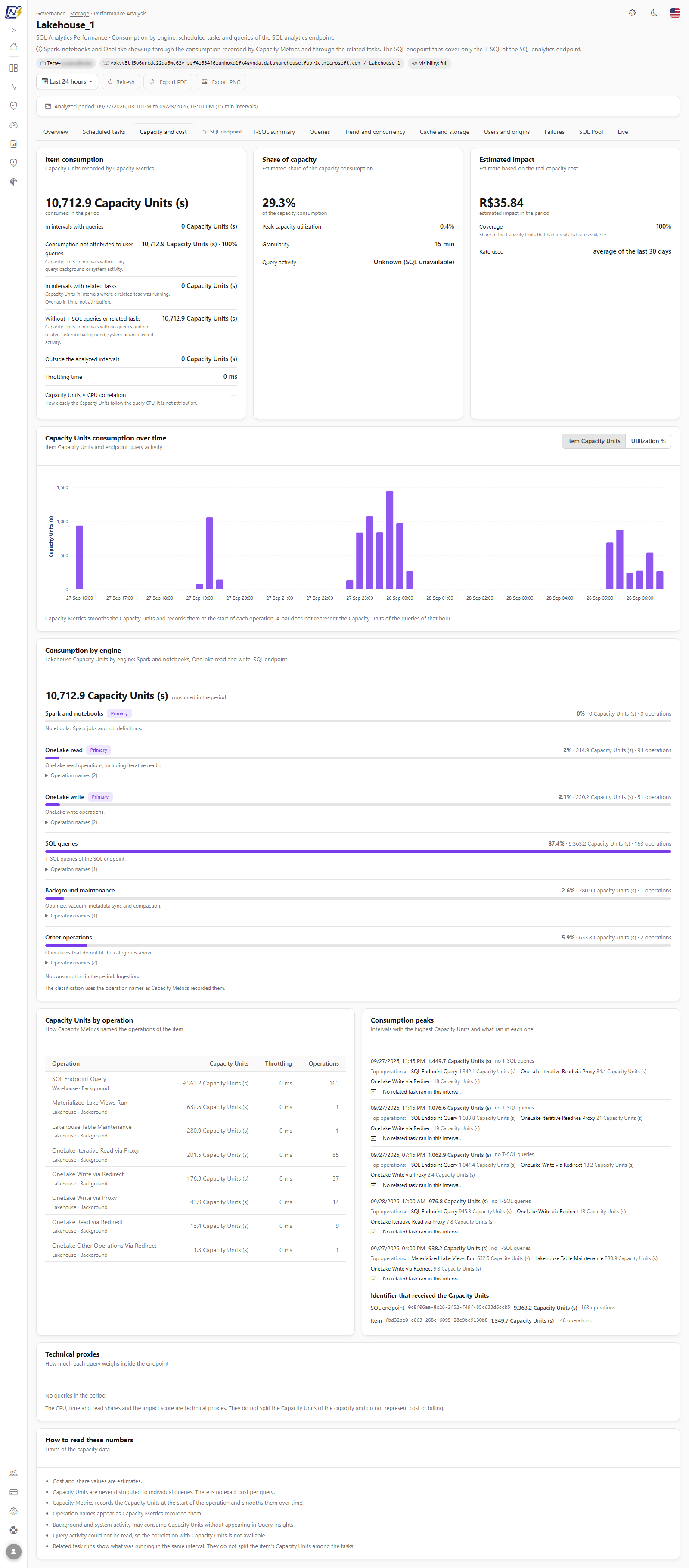Open the credit card billing icon
This screenshot has height=1568, width=689.
click(x=13, y=1492)
